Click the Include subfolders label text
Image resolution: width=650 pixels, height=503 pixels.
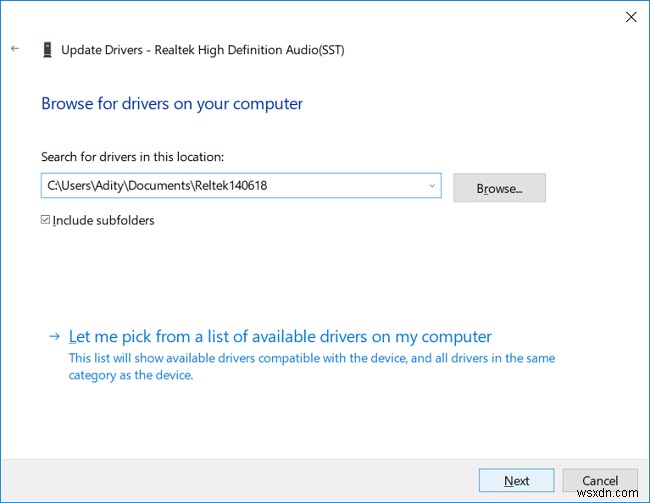pos(103,220)
